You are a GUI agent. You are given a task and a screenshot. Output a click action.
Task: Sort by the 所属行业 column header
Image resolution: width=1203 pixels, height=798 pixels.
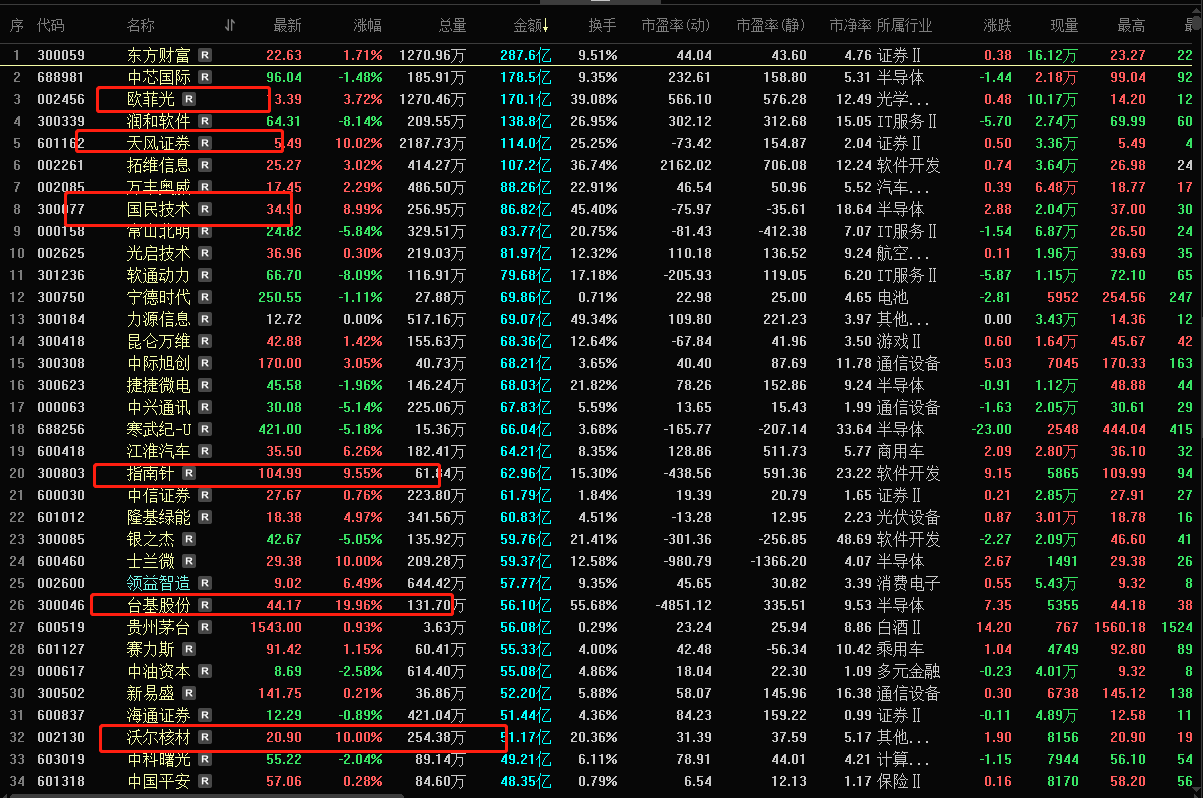click(x=905, y=25)
